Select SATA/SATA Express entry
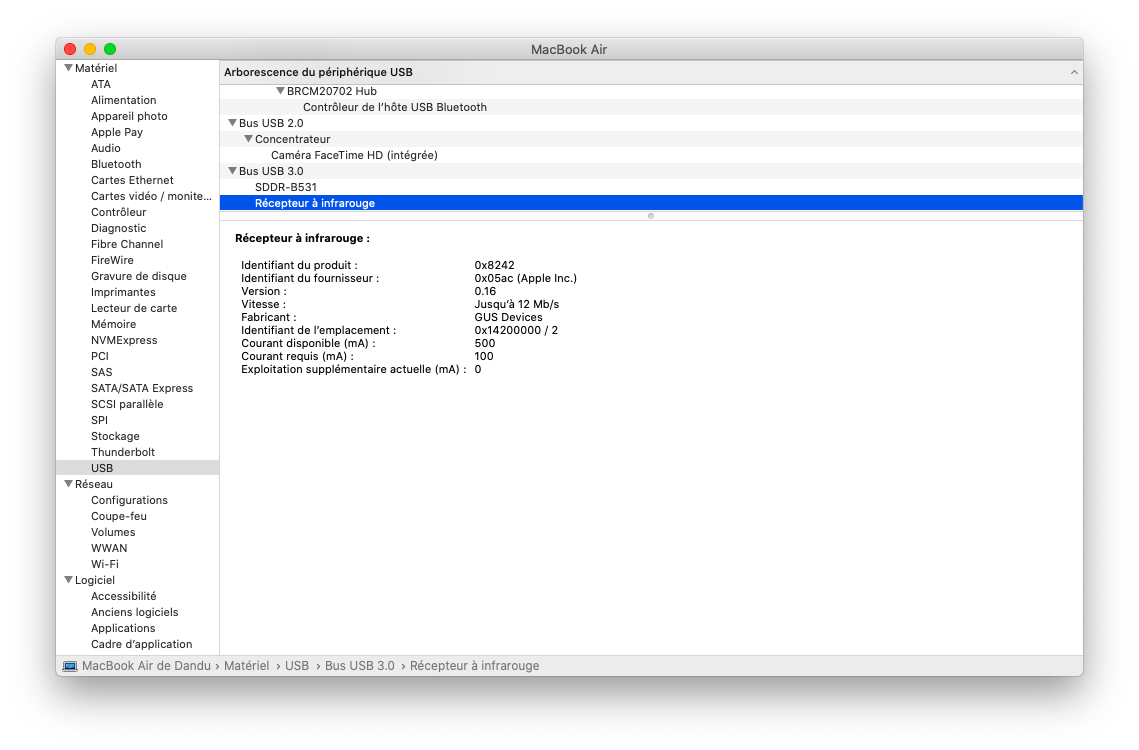 (x=142, y=387)
